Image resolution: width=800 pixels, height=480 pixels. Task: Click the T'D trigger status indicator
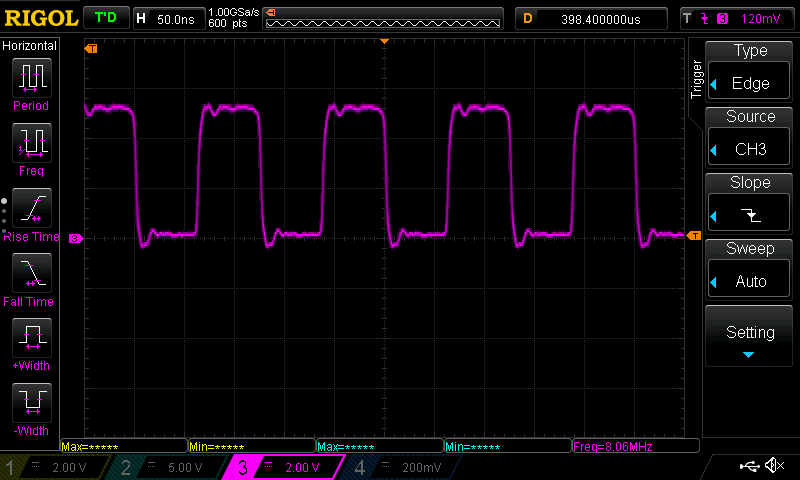pos(106,18)
